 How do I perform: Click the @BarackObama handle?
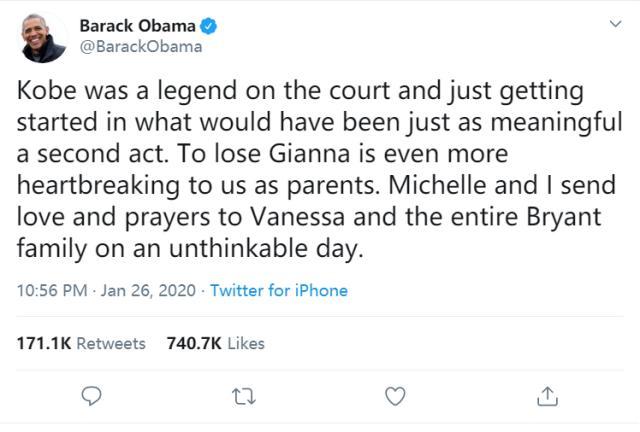(x=140, y=46)
